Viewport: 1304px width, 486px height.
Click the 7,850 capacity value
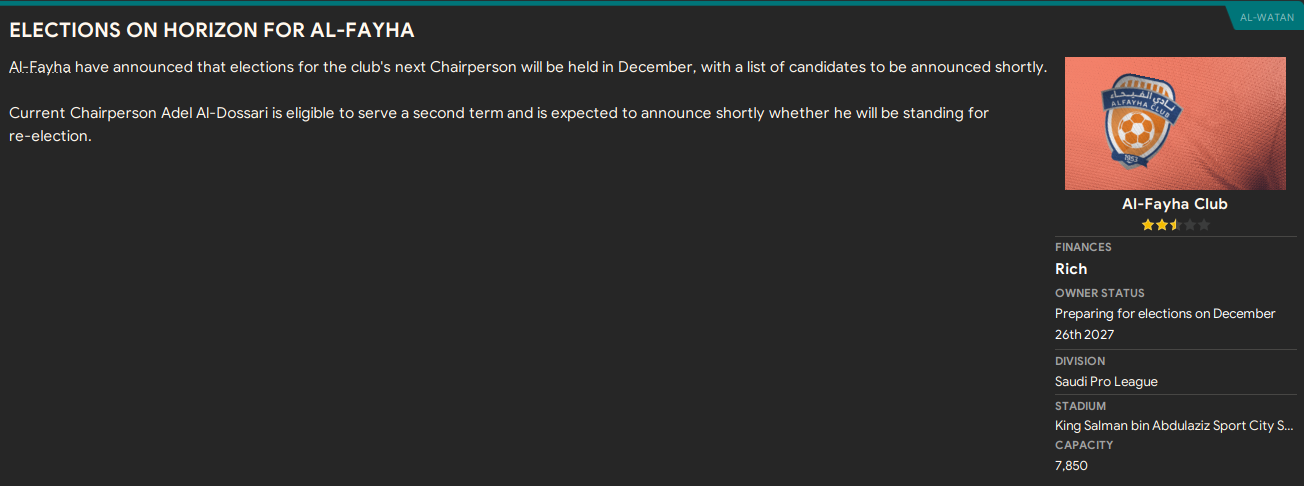pos(1071,466)
